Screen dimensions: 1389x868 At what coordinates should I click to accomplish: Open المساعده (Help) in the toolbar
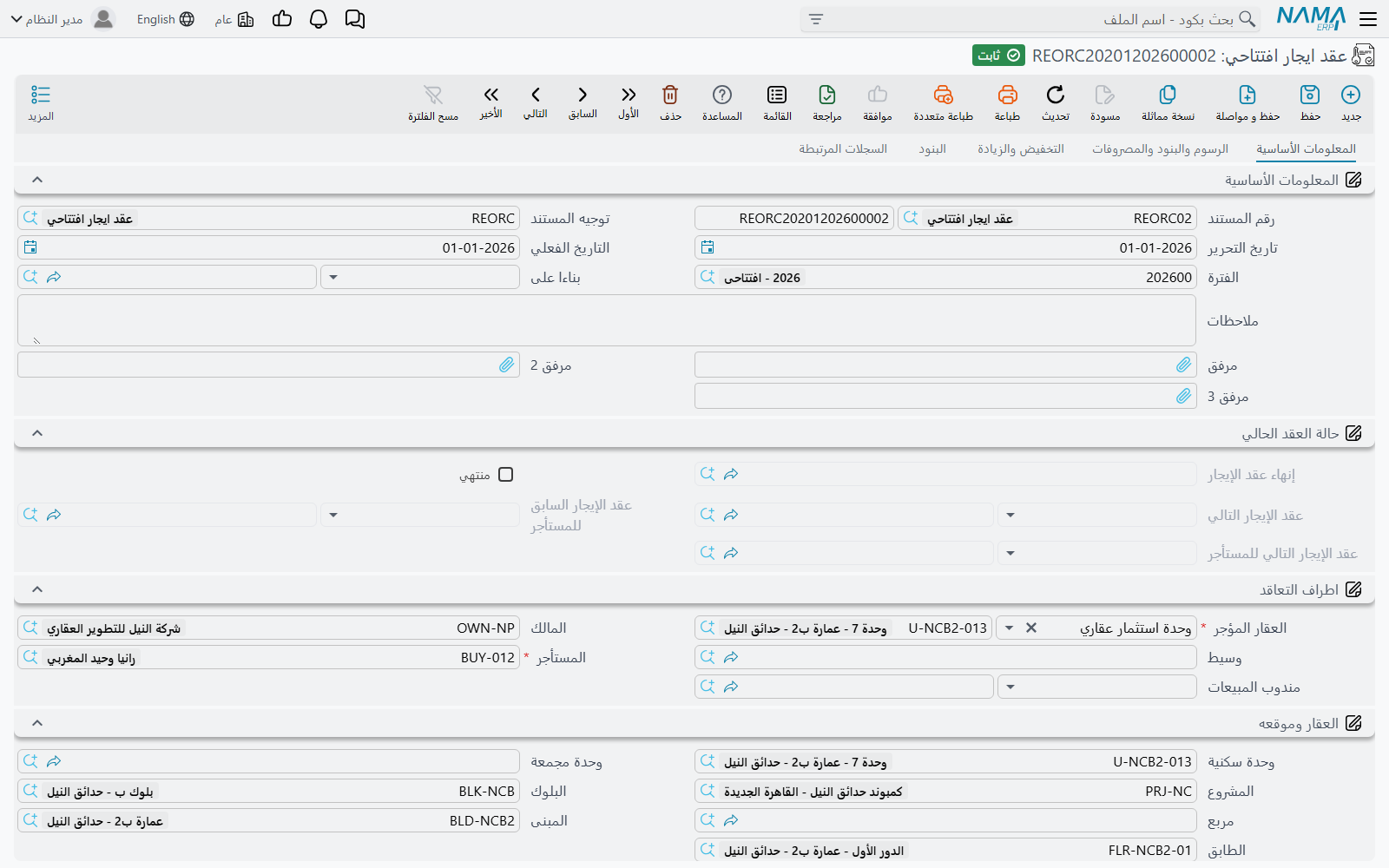(722, 95)
